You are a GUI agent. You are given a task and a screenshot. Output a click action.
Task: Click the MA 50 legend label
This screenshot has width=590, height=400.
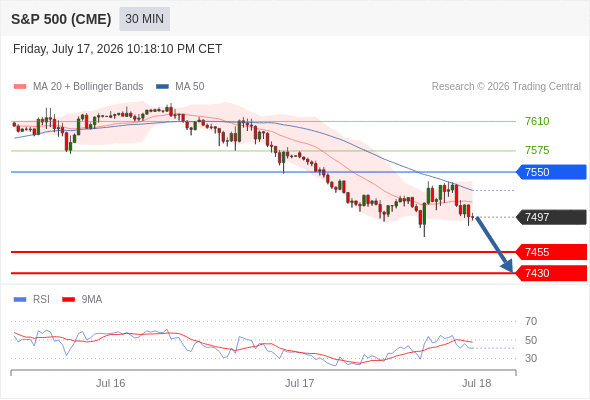(190, 87)
